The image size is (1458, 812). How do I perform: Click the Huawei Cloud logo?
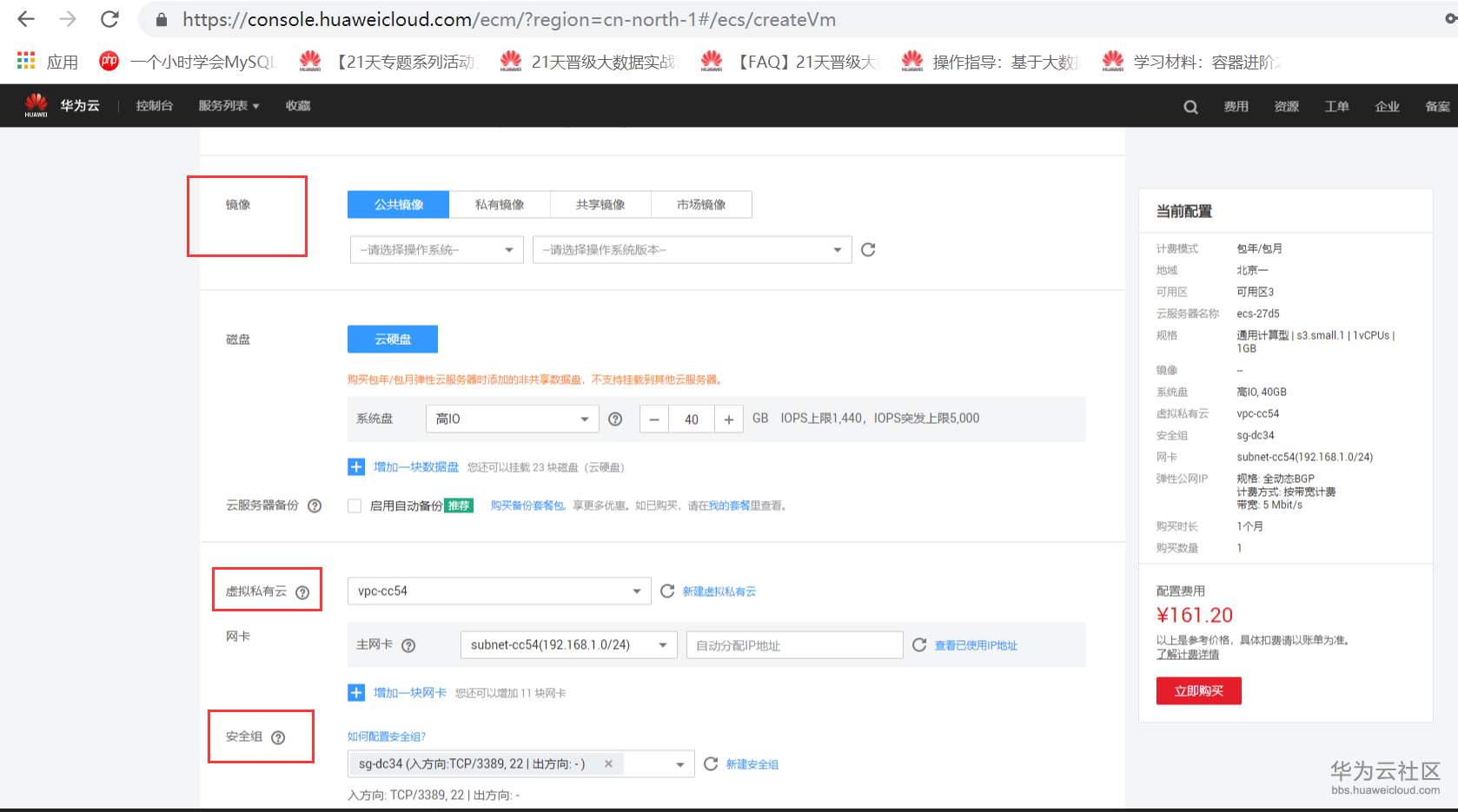[61, 105]
